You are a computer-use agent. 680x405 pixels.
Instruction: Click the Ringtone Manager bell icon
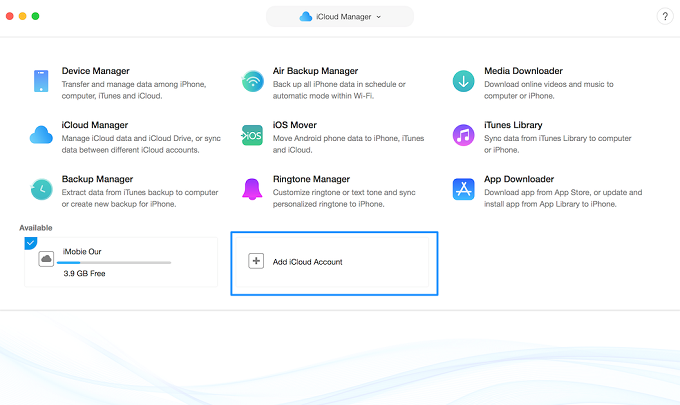point(252,189)
